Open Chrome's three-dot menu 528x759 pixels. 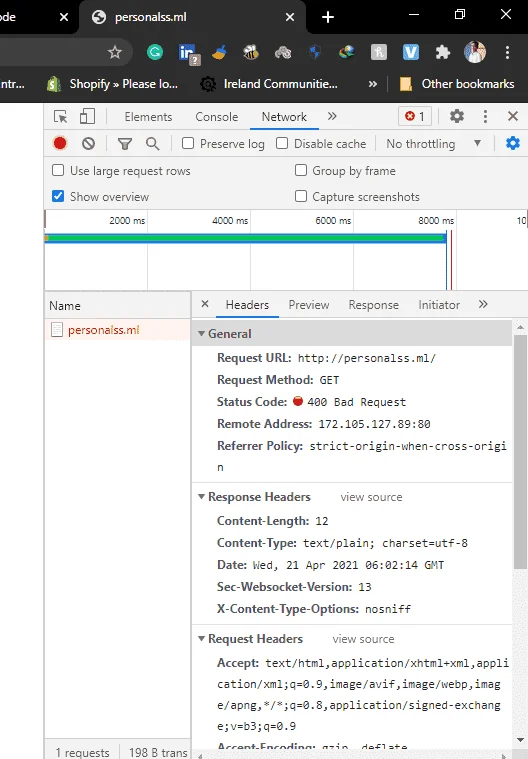[x=507, y=52]
